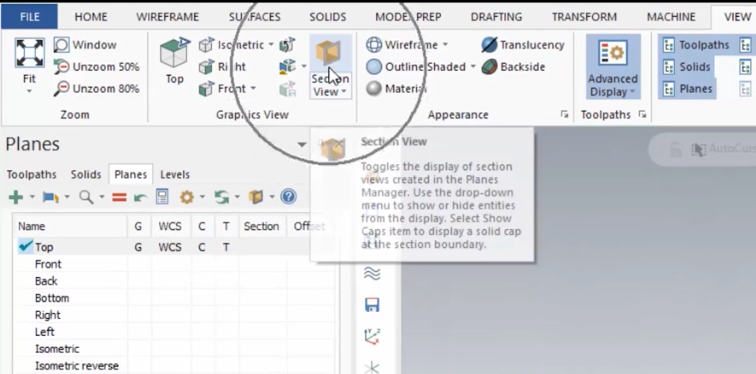The image size is (756, 374).
Task: Click the Fit zoom icon
Action: 30,53
